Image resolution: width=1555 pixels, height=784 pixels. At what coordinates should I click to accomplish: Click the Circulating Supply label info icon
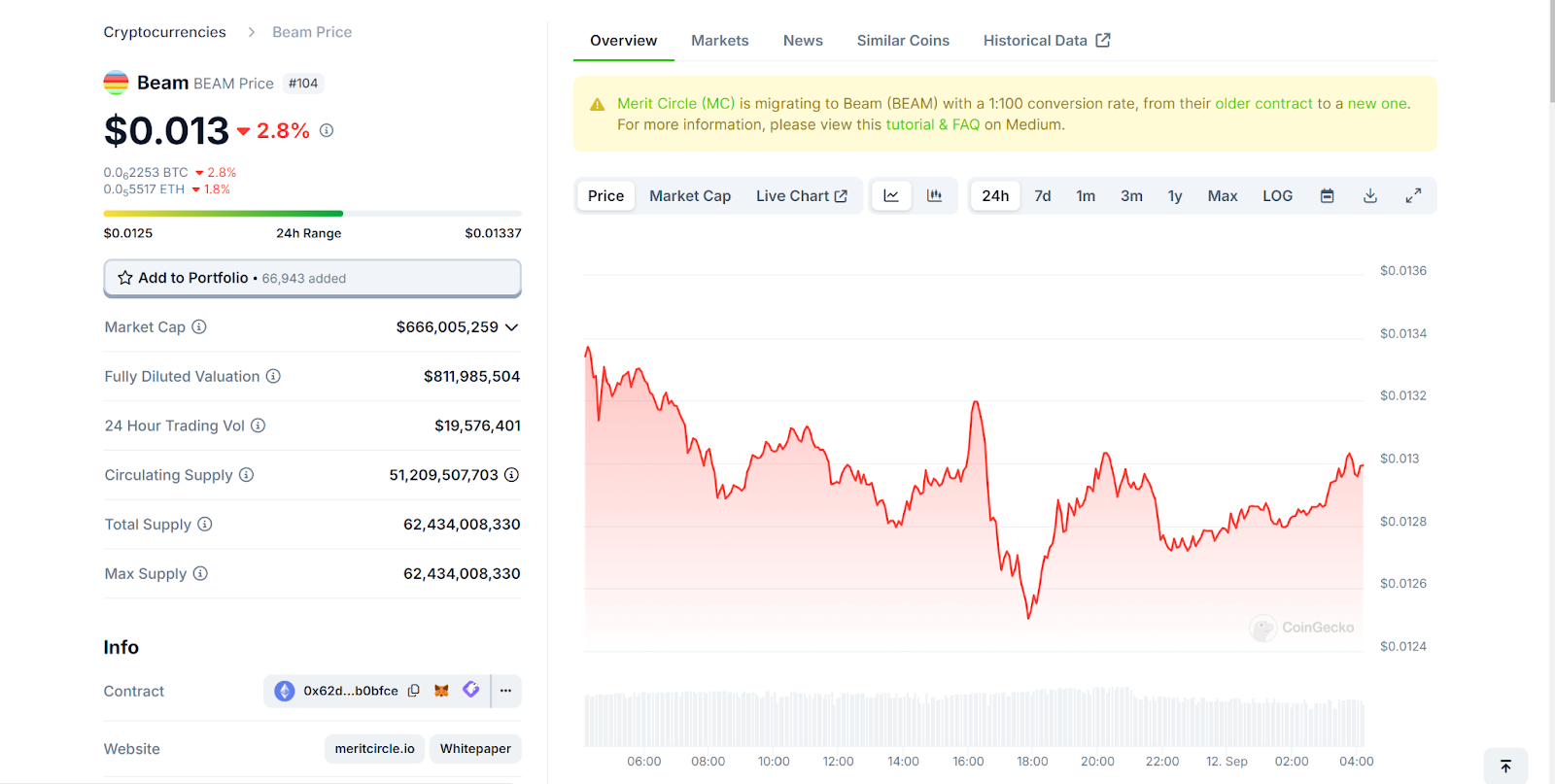247,475
